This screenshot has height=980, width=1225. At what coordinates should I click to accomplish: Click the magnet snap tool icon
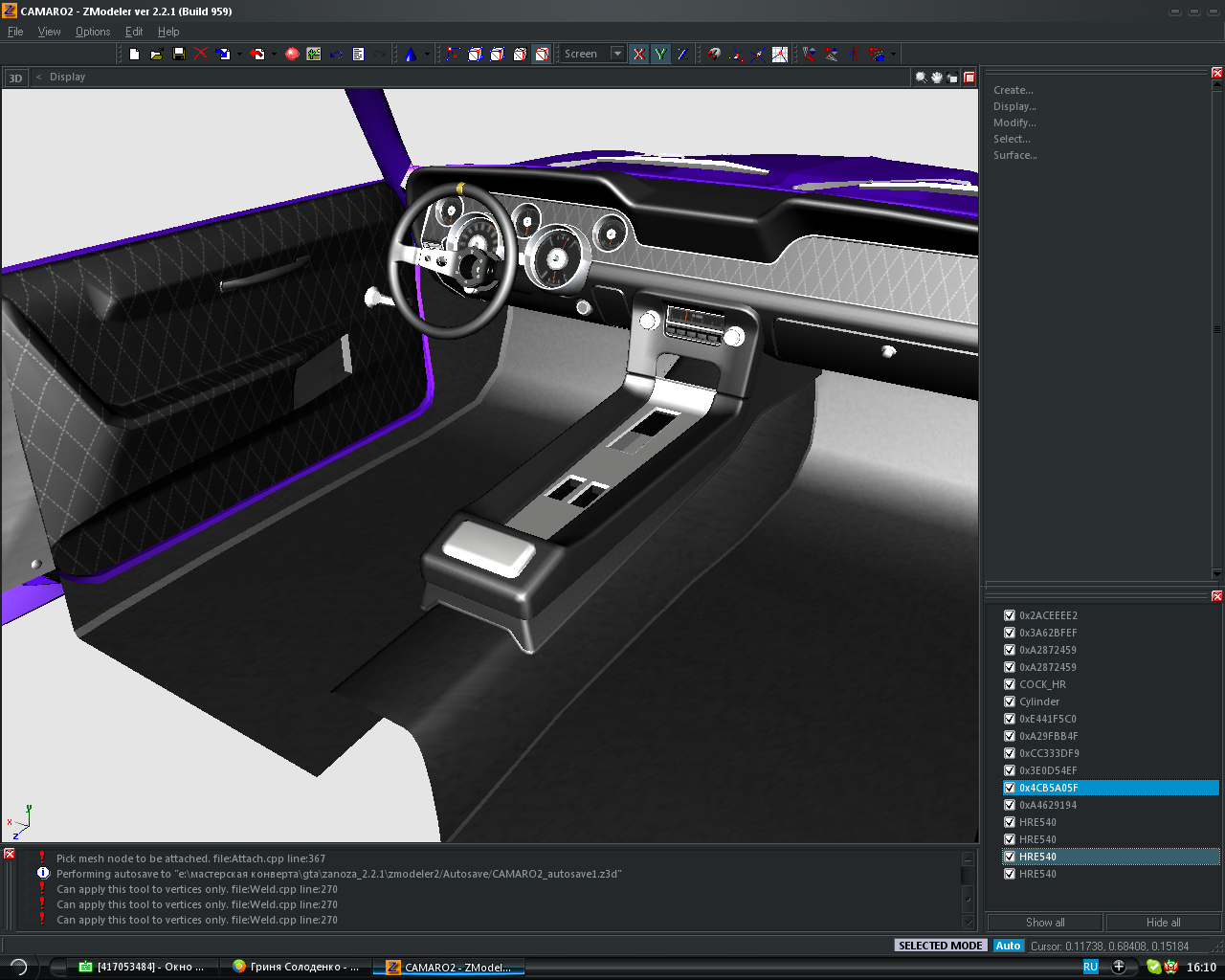(714, 55)
